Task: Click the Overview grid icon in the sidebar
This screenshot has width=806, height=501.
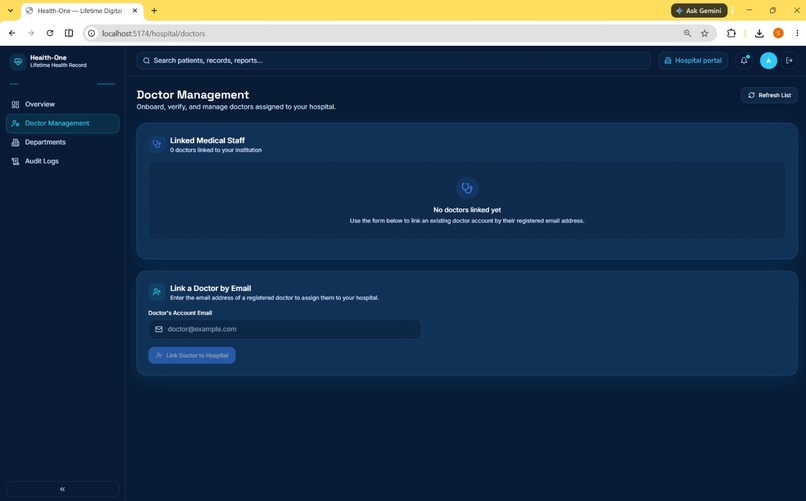Action: (x=15, y=104)
